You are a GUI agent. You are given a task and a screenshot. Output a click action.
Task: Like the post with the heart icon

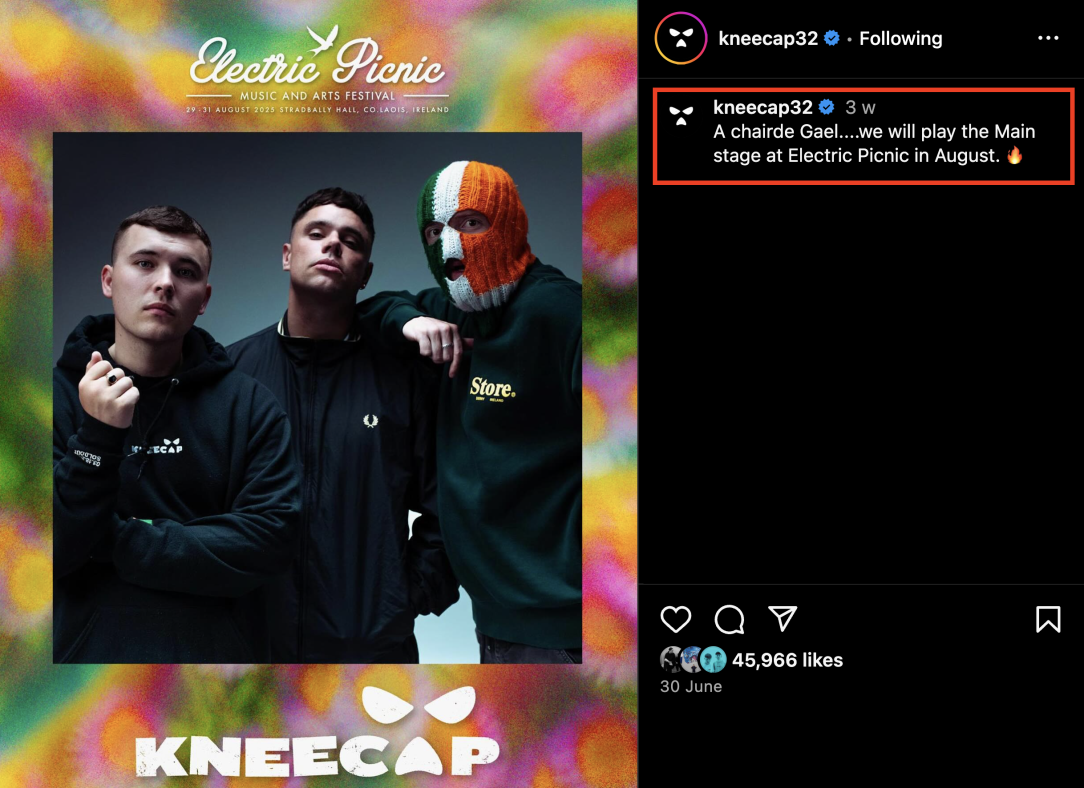coord(675,619)
